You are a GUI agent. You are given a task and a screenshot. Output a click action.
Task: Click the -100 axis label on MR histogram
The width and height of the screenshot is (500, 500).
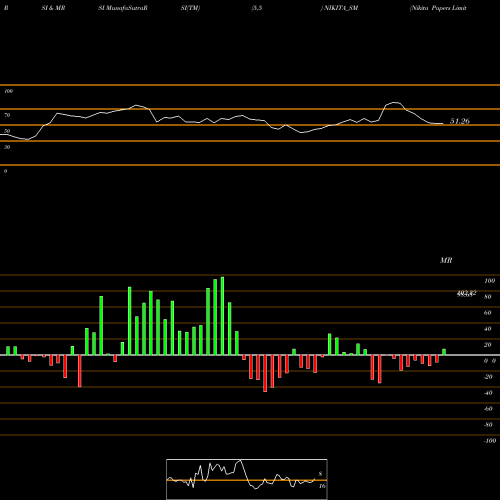490,441
